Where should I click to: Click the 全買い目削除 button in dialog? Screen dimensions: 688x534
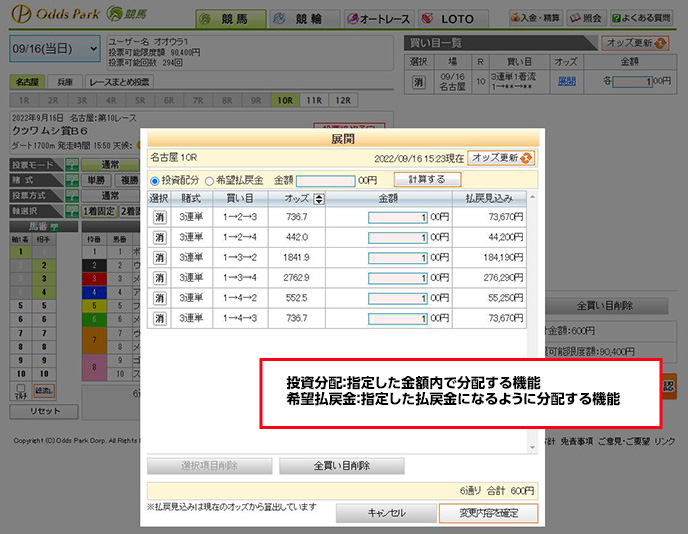pyautogui.click(x=341, y=466)
